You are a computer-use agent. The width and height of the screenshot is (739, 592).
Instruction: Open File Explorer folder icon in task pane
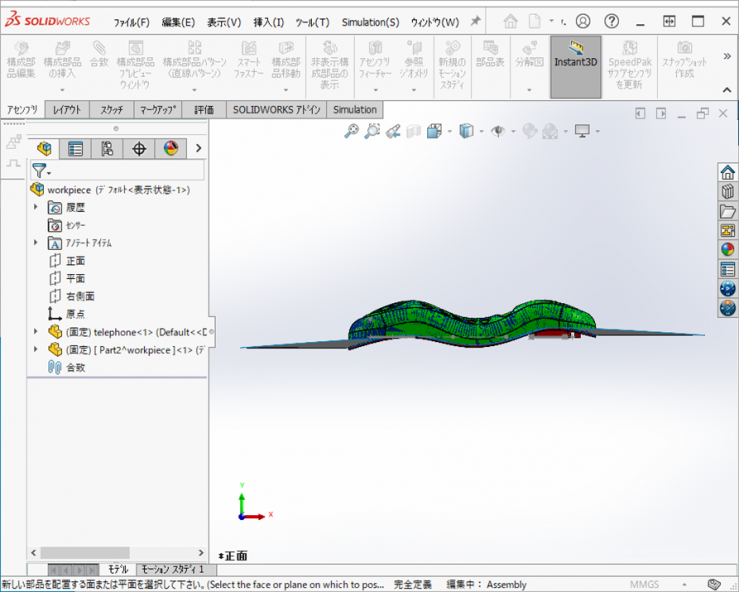(727, 211)
